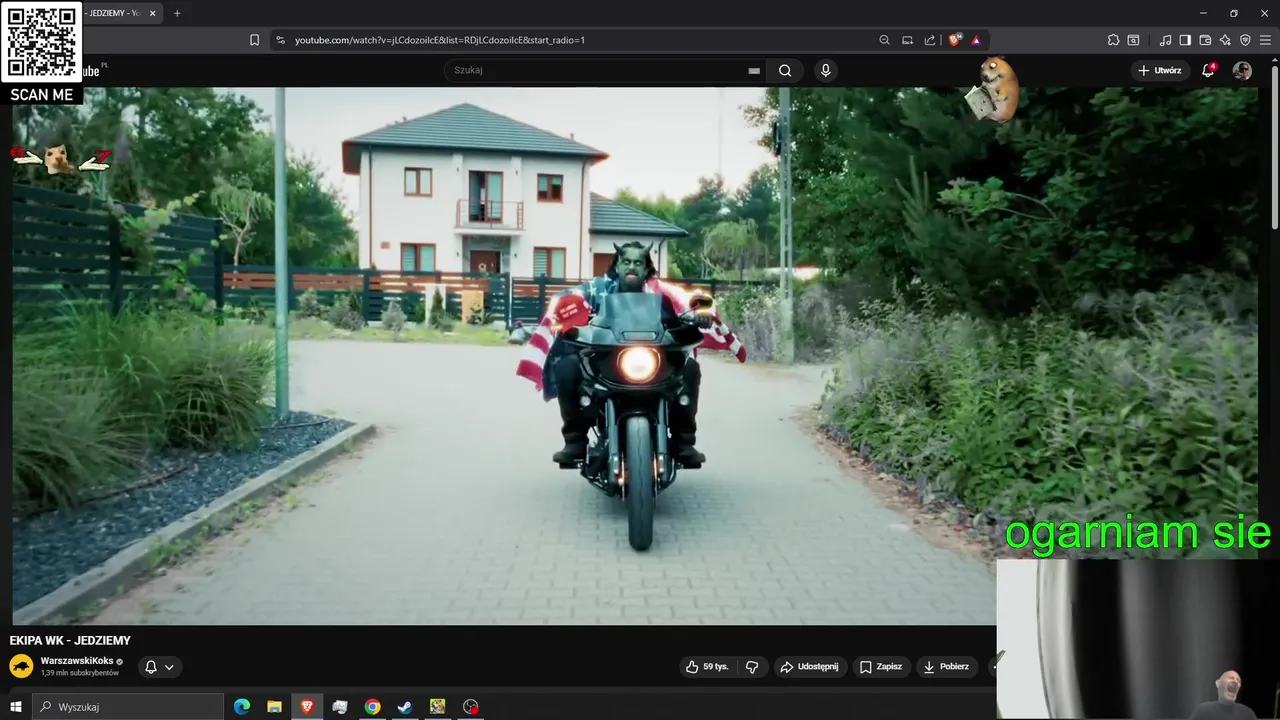Click the Utwórz create button
This screenshot has width=1280, height=720.
1159,70
